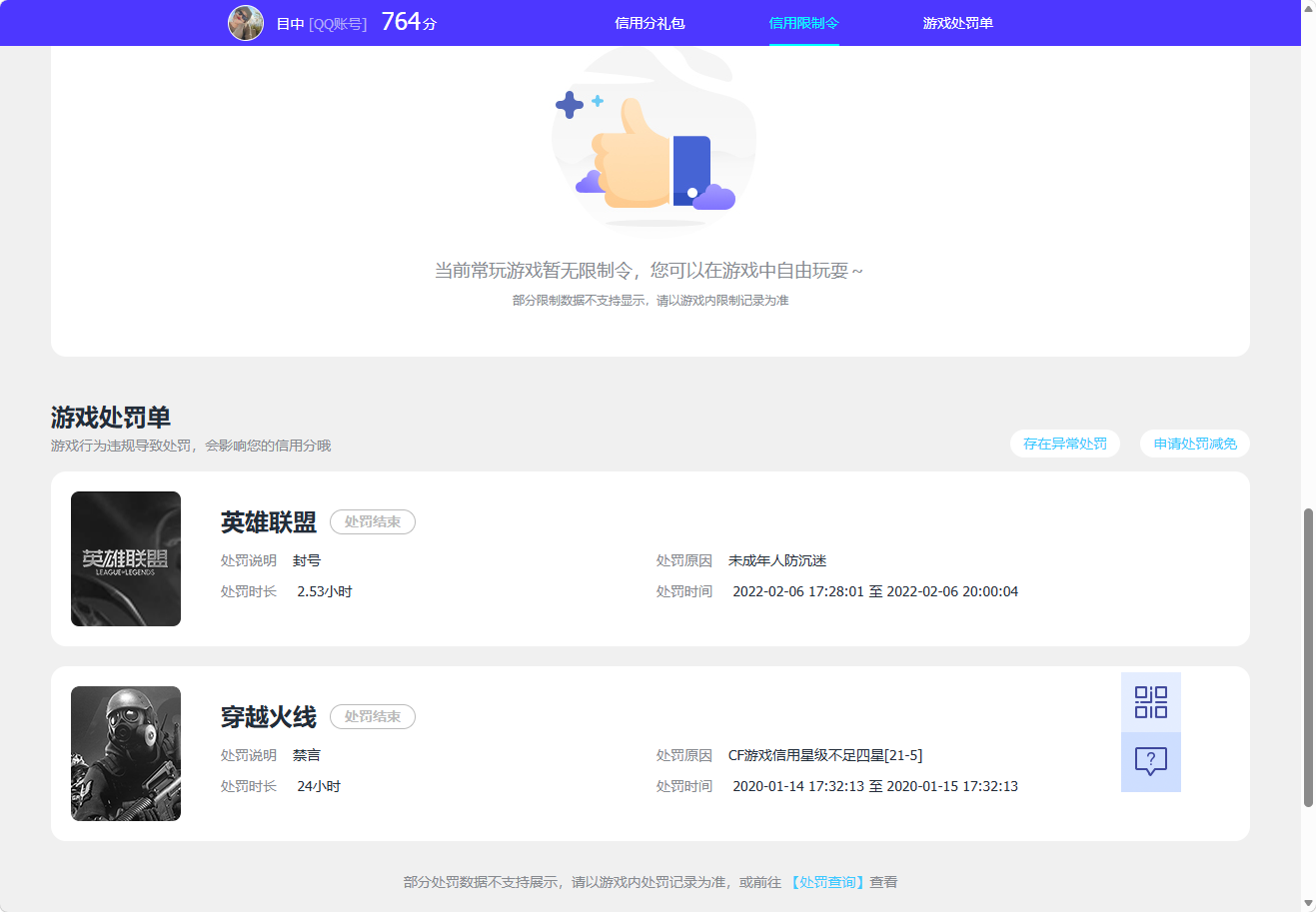
Task: Click the 禁言 penalty description
Action: pyautogui.click(x=307, y=755)
